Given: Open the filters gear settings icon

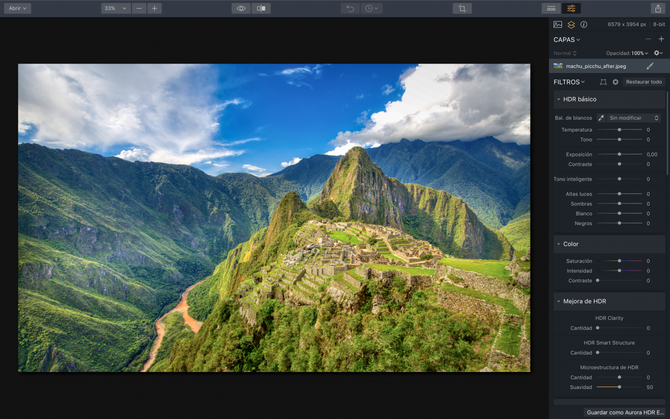Looking at the screenshot, I should tap(615, 82).
